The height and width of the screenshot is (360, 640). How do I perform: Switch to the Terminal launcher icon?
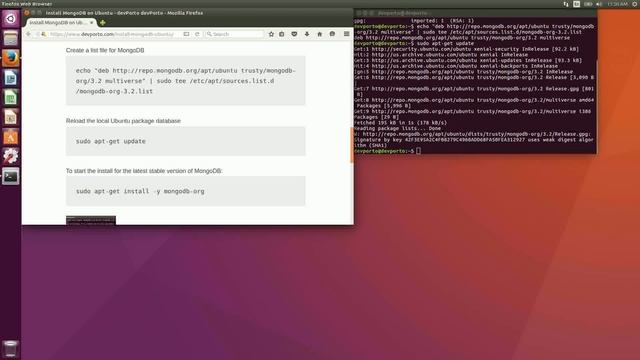(x=11, y=176)
